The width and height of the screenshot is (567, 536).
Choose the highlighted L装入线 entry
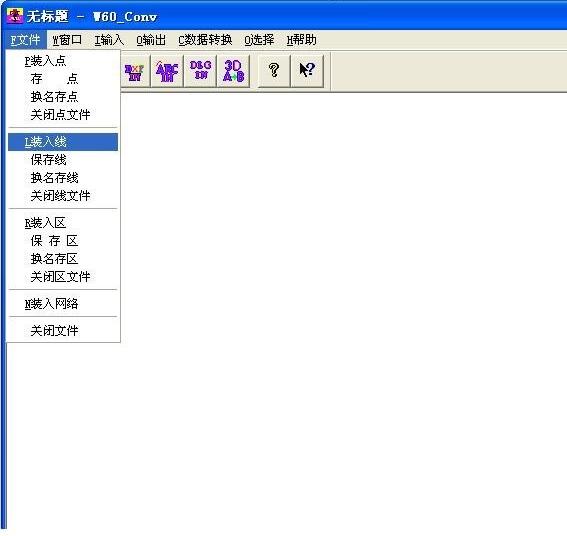63,142
